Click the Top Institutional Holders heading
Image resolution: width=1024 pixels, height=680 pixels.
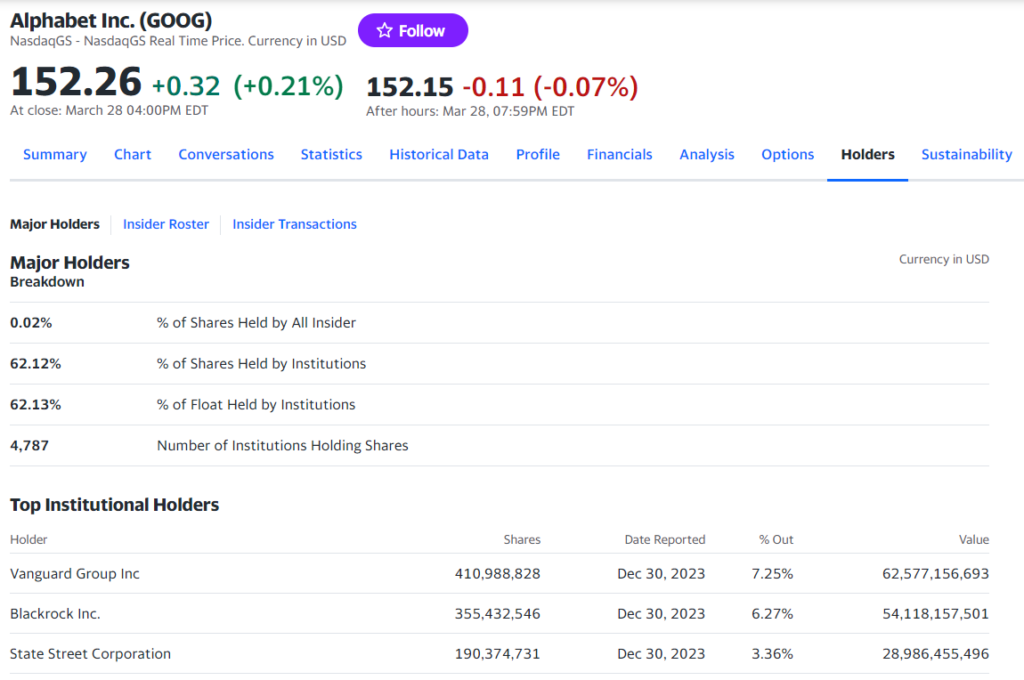pyautogui.click(x=114, y=505)
